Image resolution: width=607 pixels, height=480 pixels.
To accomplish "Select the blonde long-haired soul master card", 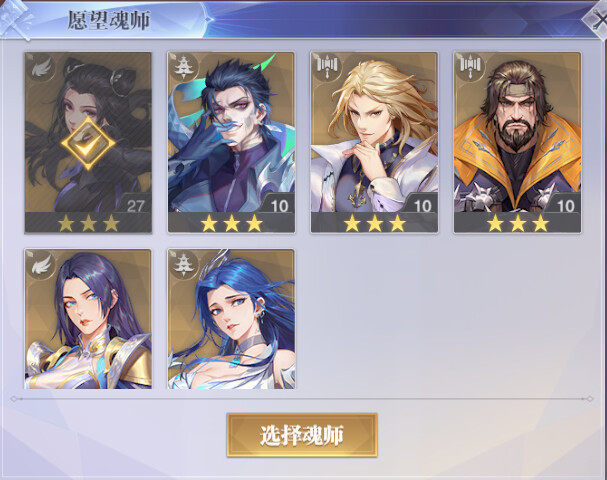I will 374,142.
